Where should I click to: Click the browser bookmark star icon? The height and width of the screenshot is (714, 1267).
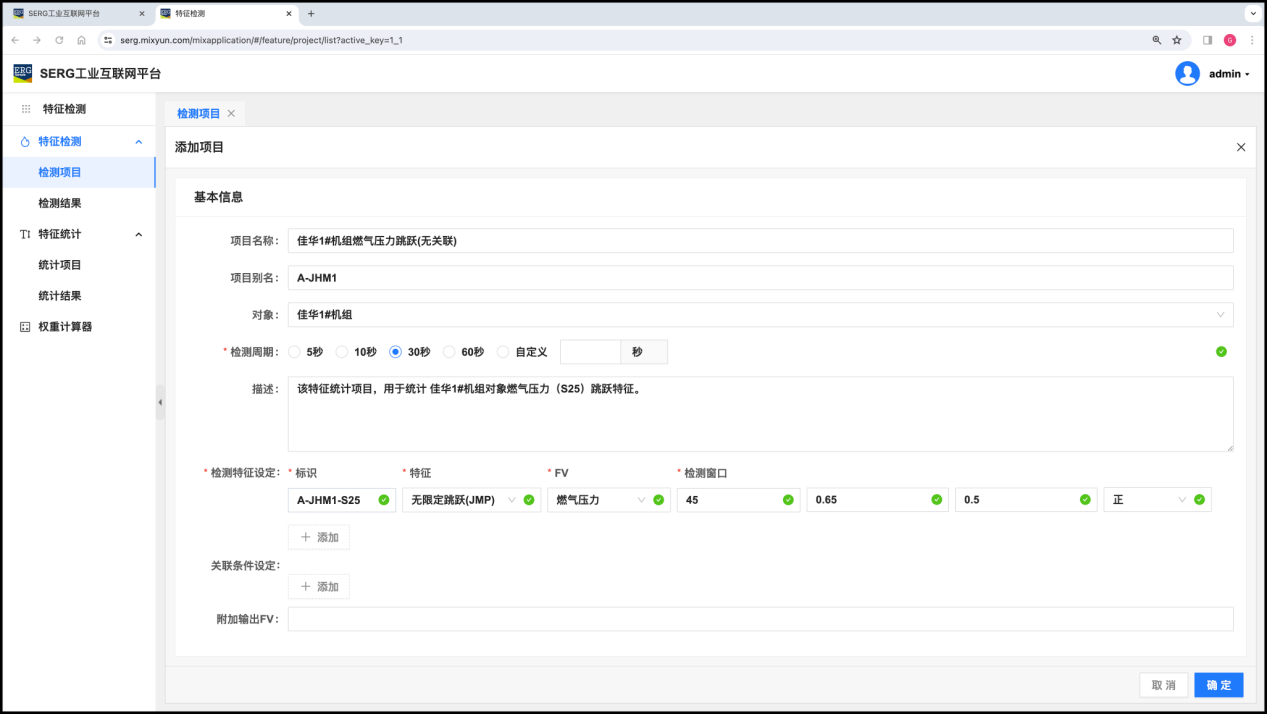point(1177,40)
